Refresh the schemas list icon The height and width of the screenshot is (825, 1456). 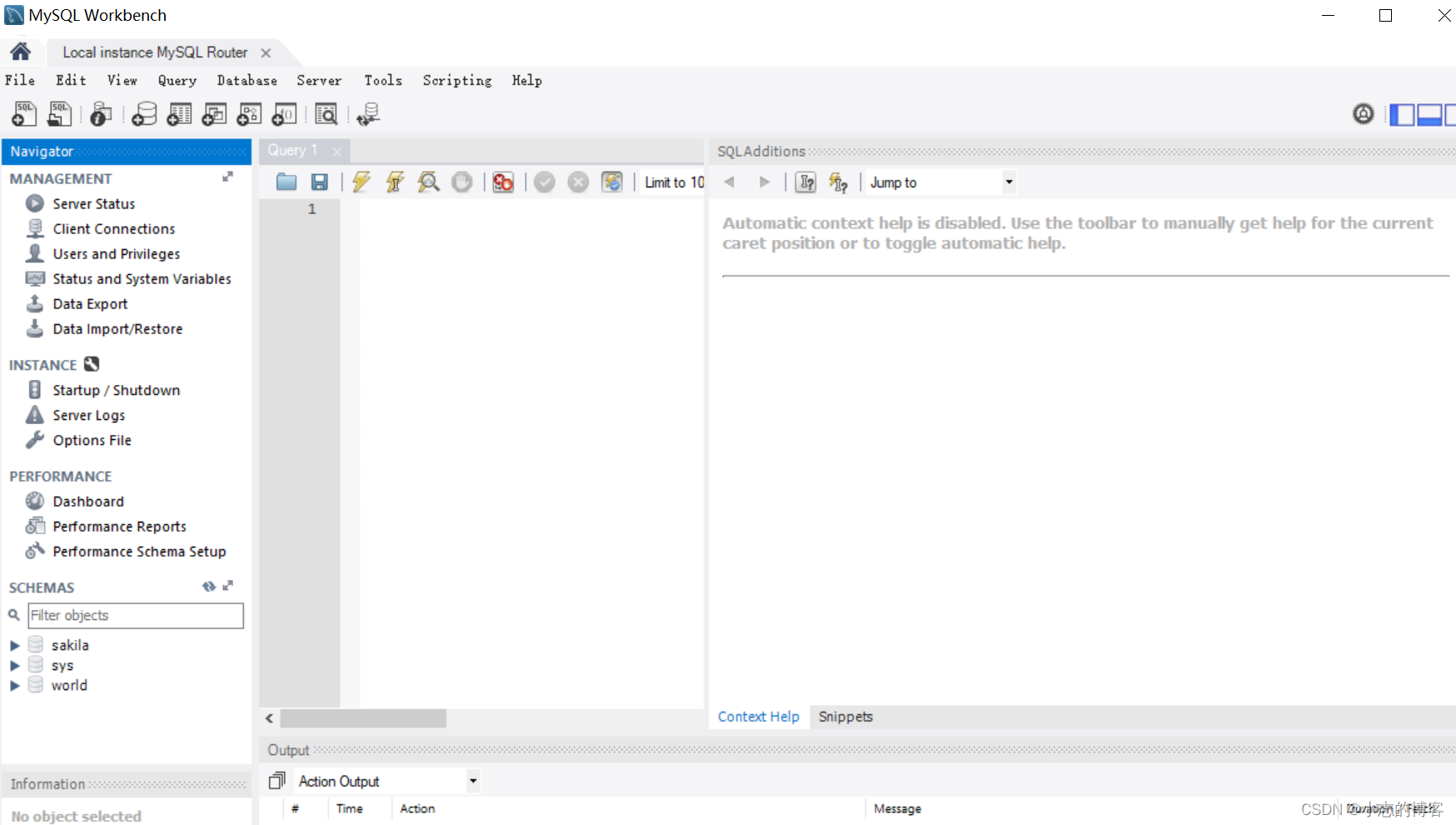(208, 587)
